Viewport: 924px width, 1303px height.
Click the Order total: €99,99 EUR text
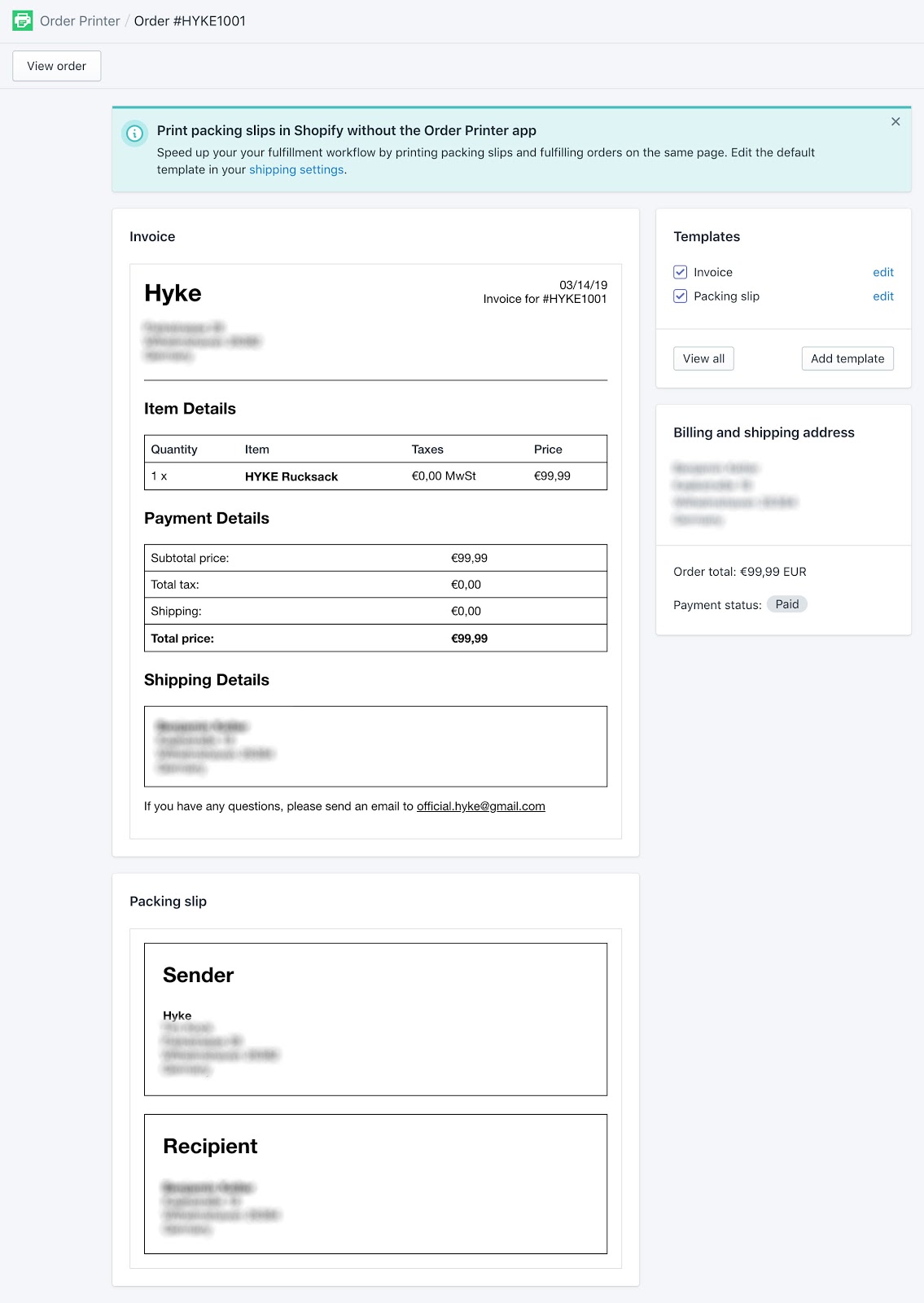740,572
